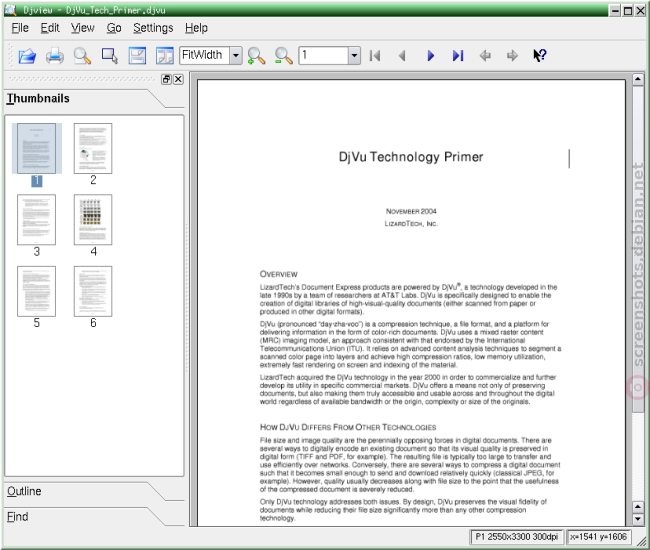650x550 pixels.
Task: Select page 4 thumbnail
Action: tap(93, 220)
